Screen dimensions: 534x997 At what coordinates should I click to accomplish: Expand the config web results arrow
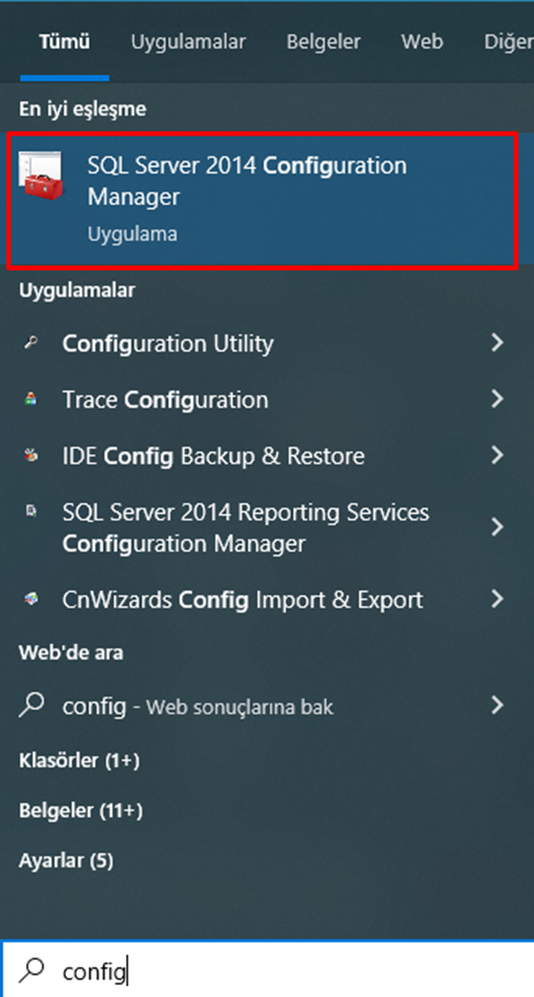point(497,706)
